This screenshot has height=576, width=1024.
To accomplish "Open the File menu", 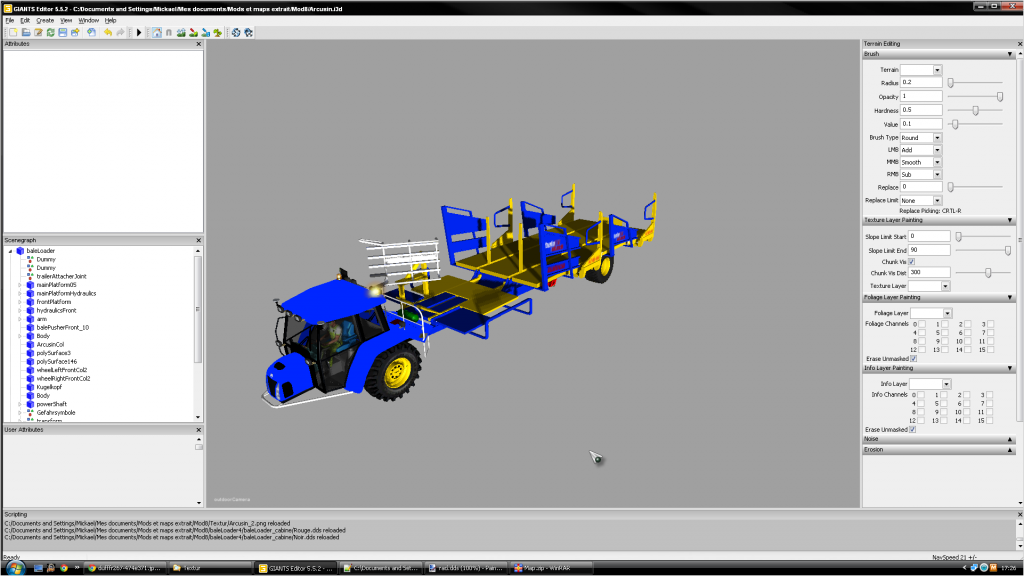I will coord(10,20).
